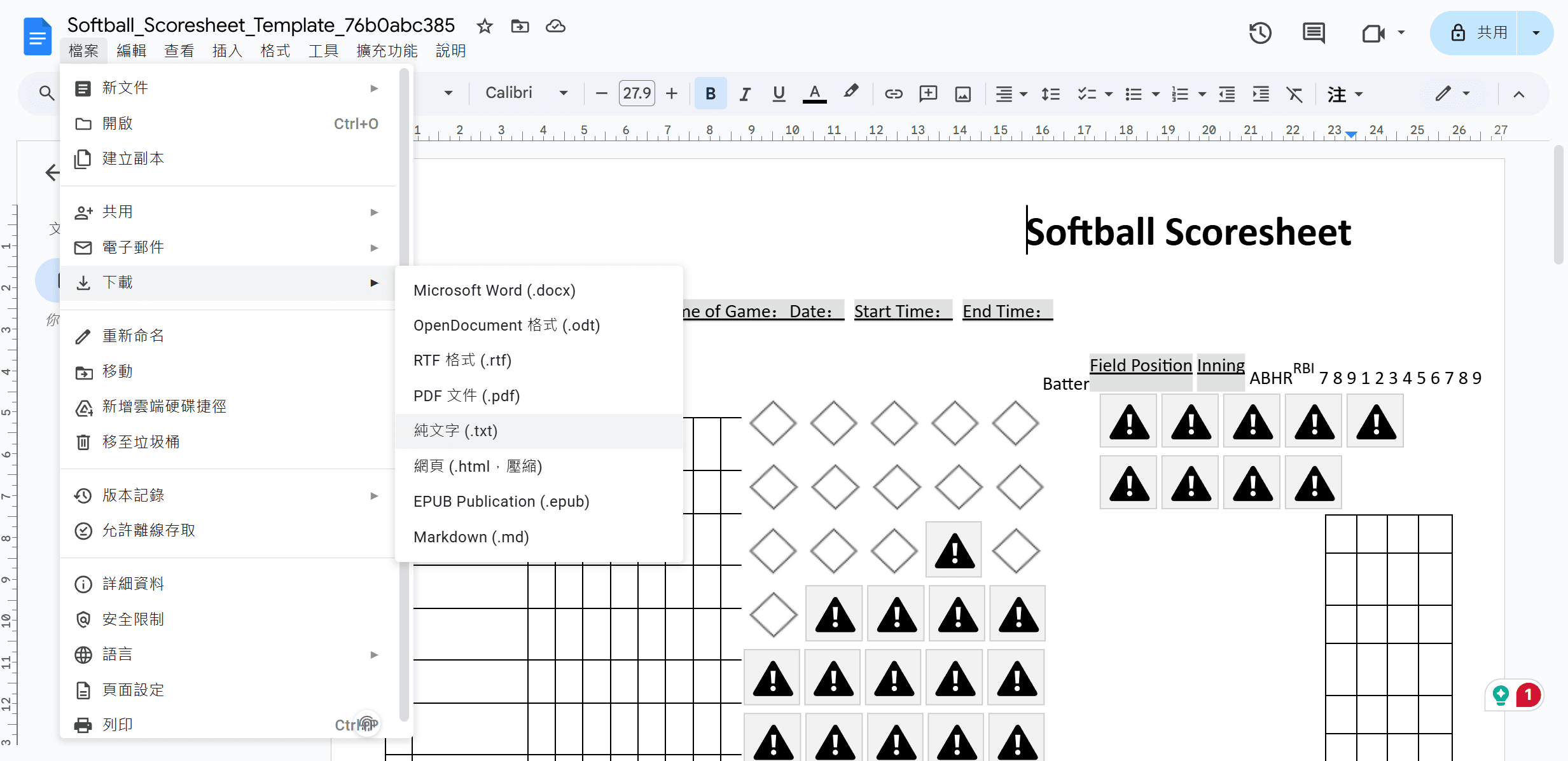This screenshot has width=1568, height=761.
Task: Check the cloud save status icon
Action: point(555,26)
